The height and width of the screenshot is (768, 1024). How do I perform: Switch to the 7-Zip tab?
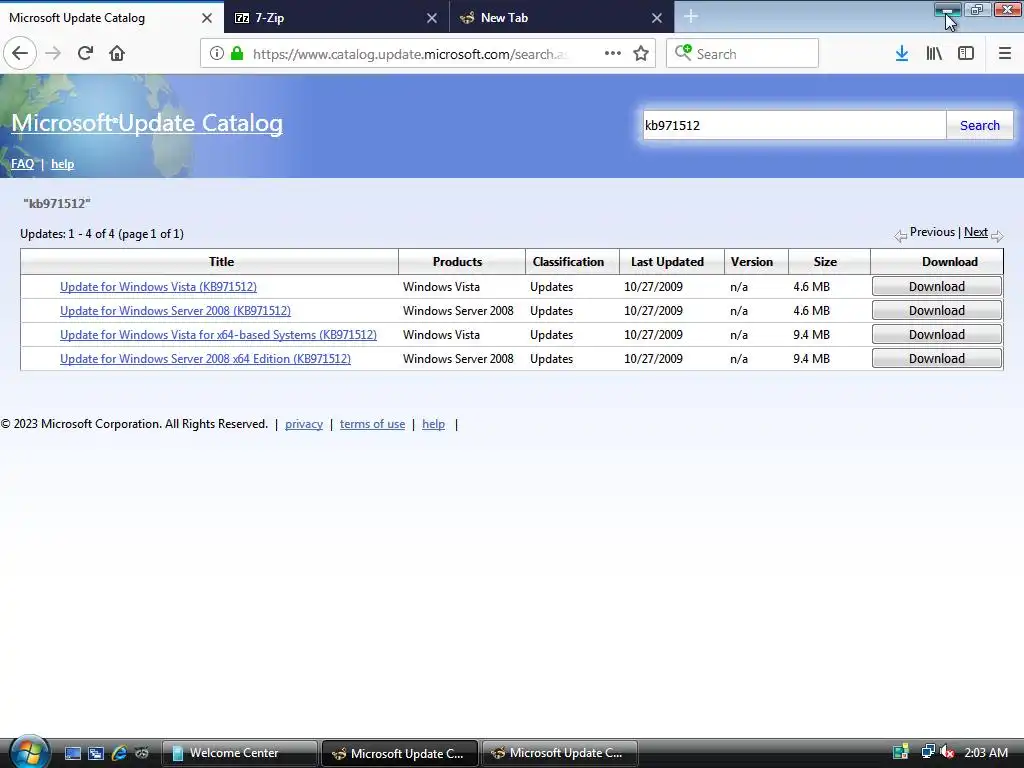point(336,18)
